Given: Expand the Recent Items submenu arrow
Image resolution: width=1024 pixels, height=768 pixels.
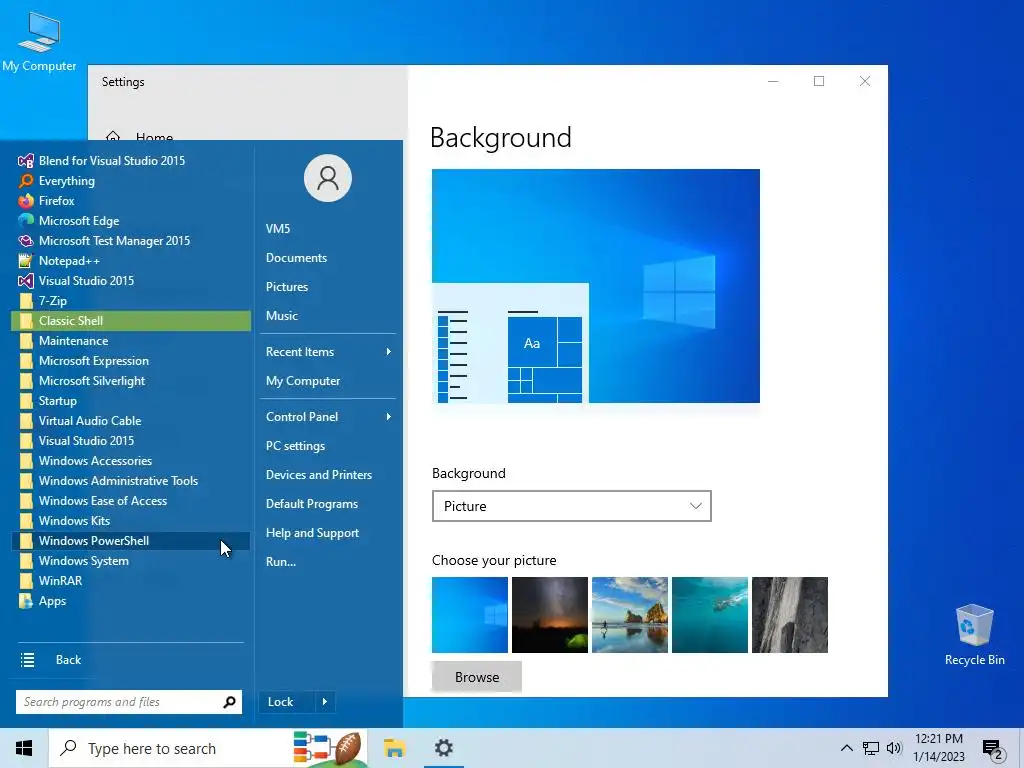Looking at the screenshot, I should [x=389, y=352].
